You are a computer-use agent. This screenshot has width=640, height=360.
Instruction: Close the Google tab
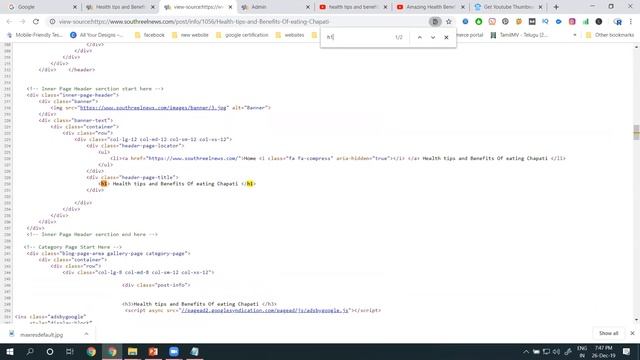(75, 7)
